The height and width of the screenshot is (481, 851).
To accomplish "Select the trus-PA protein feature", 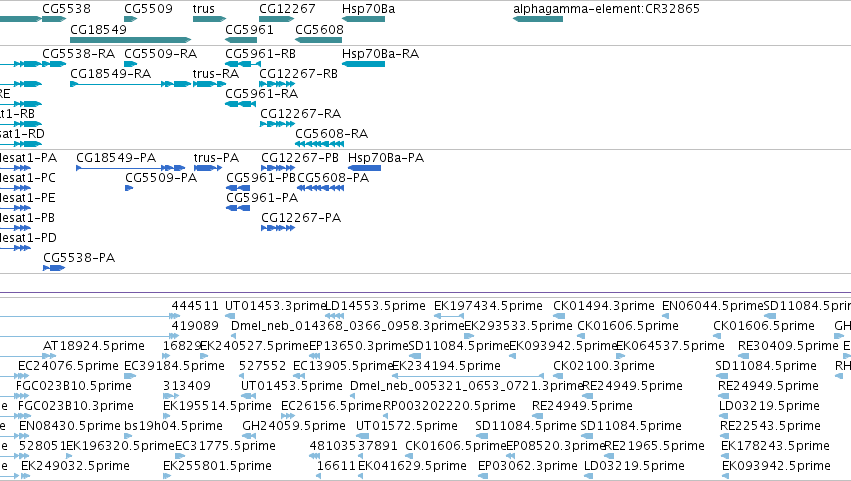I will (x=208, y=168).
